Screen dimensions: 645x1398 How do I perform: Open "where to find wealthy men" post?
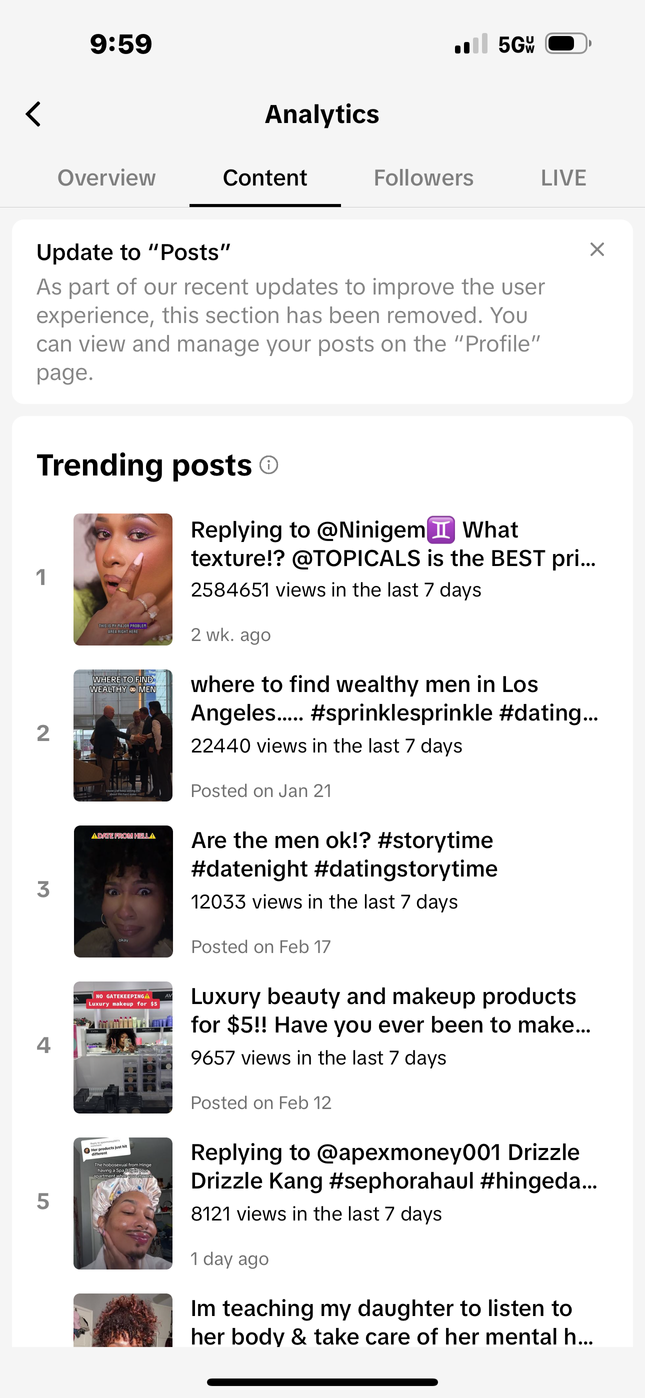tap(393, 699)
